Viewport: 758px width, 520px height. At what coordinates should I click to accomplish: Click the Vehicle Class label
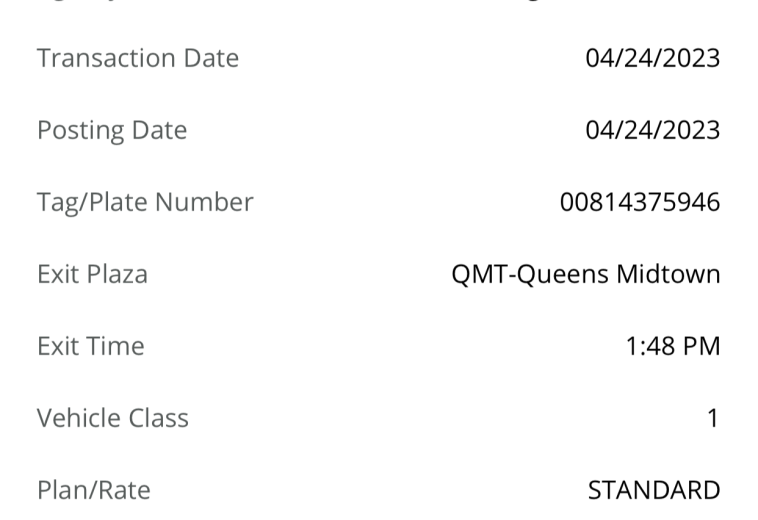tap(113, 418)
